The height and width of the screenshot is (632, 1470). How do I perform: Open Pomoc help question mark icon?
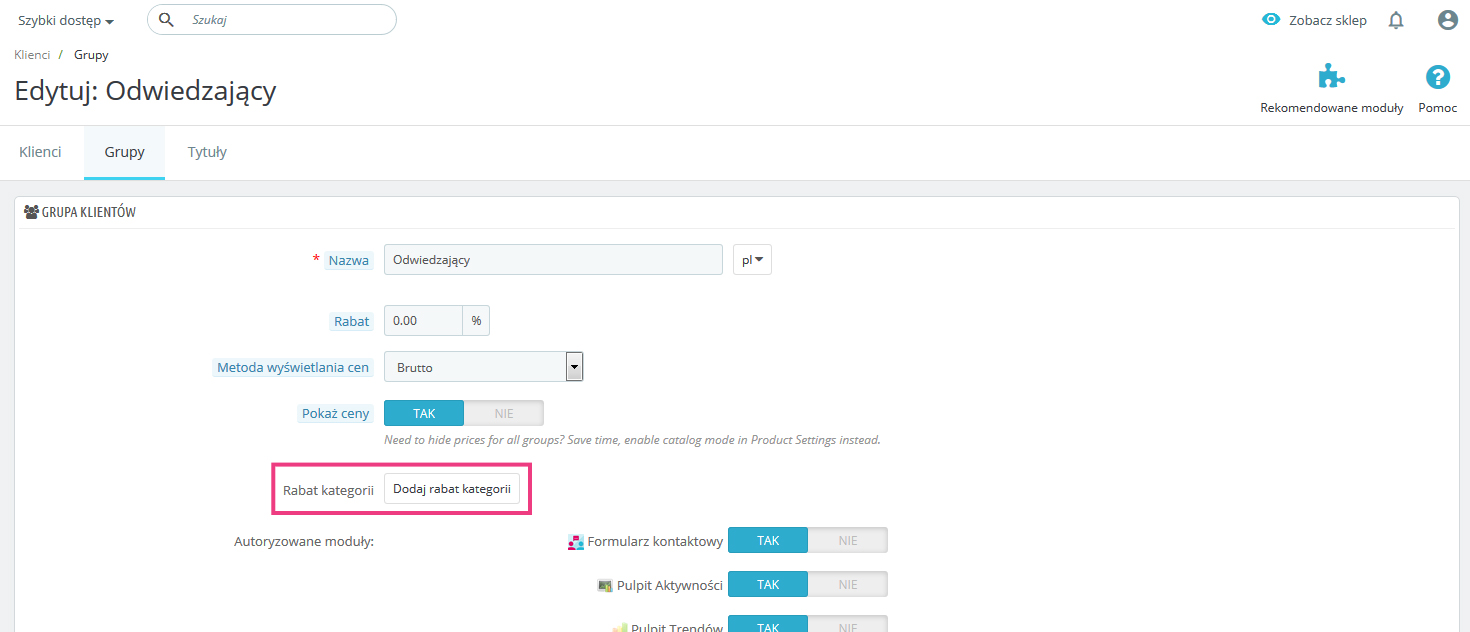[x=1437, y=77]
